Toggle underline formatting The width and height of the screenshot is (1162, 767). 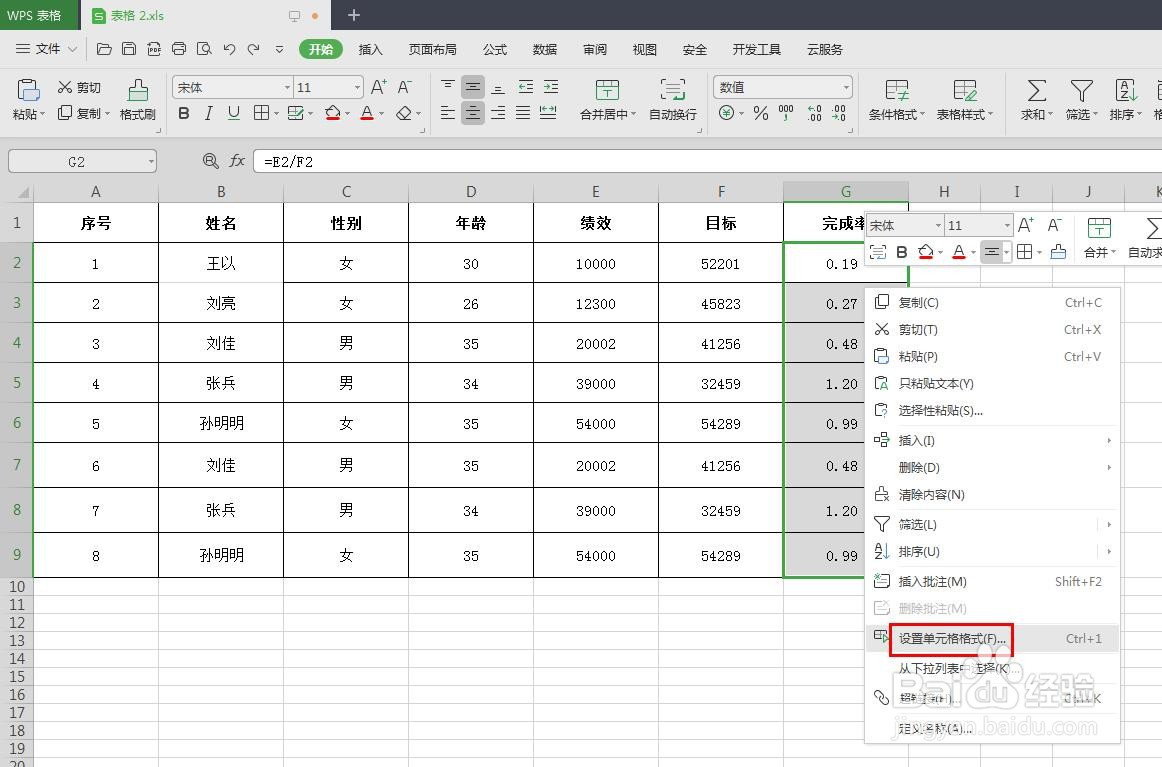pyautogui.click(x=232, y=113)
